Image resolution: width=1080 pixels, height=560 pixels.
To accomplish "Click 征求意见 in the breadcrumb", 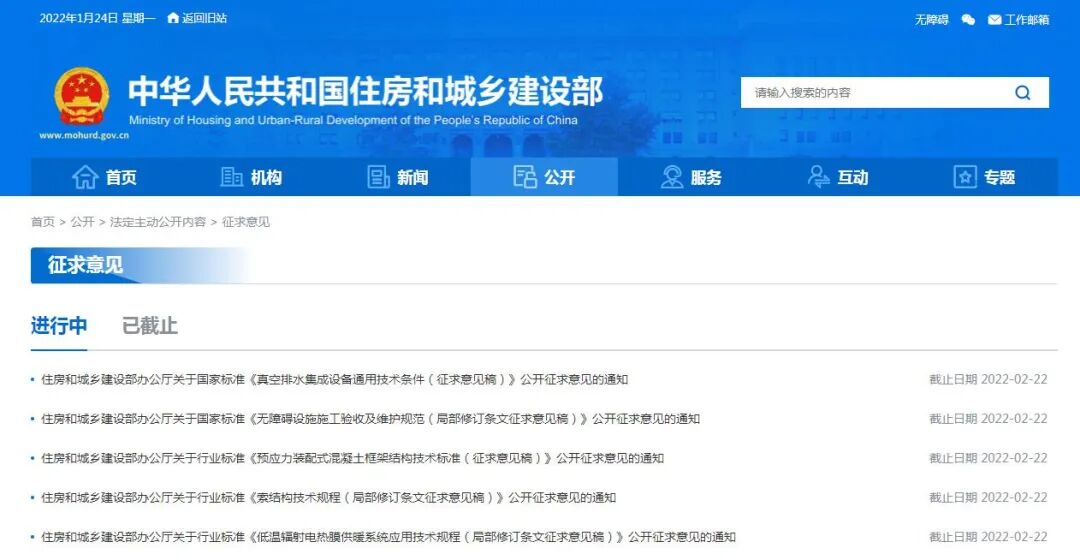I will 246,222.
